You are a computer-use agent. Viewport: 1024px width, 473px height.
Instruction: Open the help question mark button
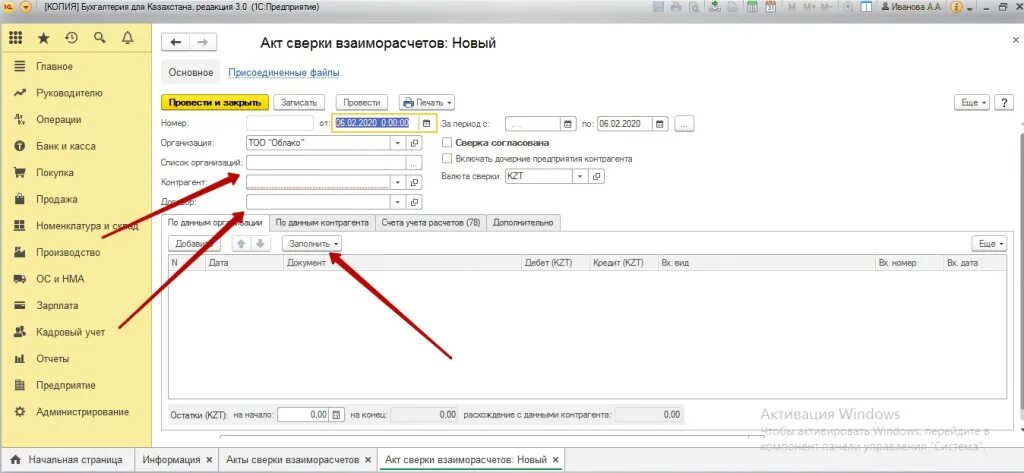pos(1004,103)
